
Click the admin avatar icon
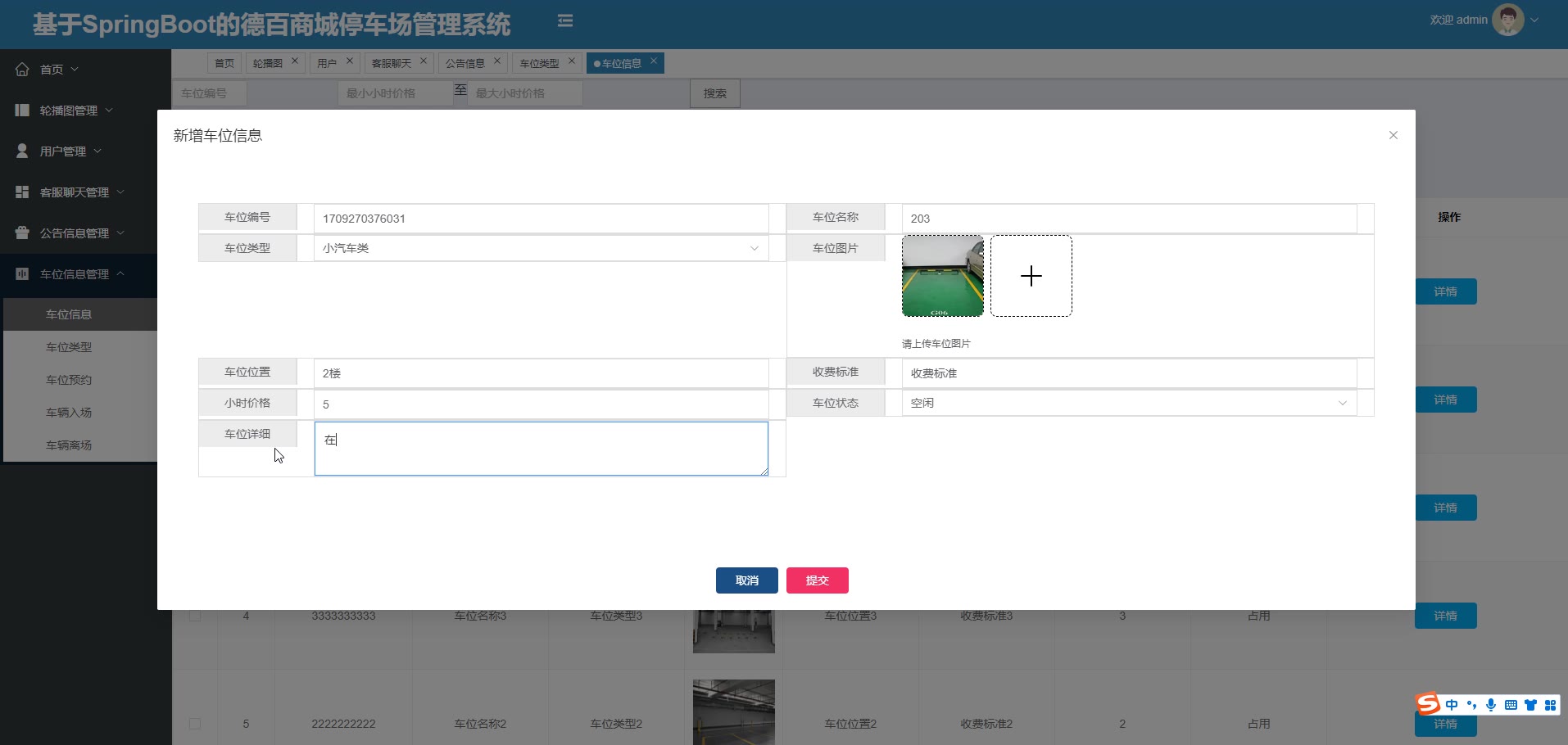1507,20
